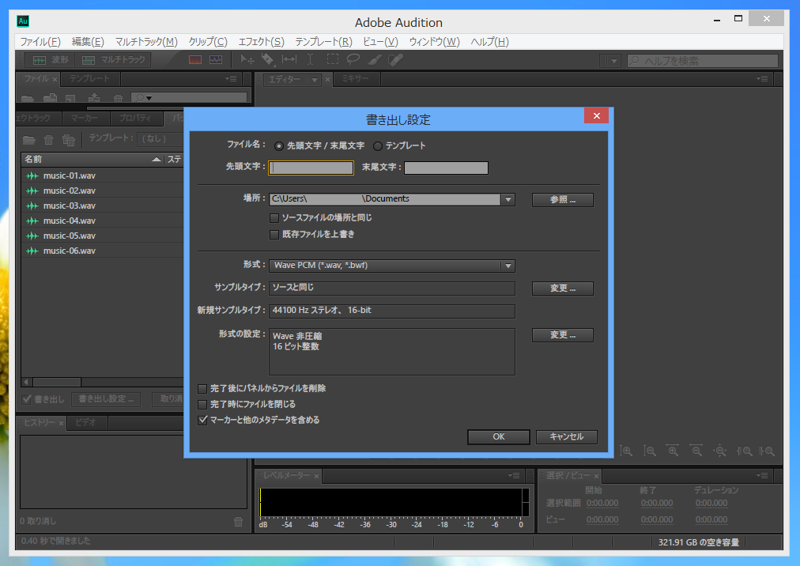Viewport: 800px width, 566px height.
Task: Open レベルメーター panel options menu
Action: pyautogui.click(x=513, y=476)
